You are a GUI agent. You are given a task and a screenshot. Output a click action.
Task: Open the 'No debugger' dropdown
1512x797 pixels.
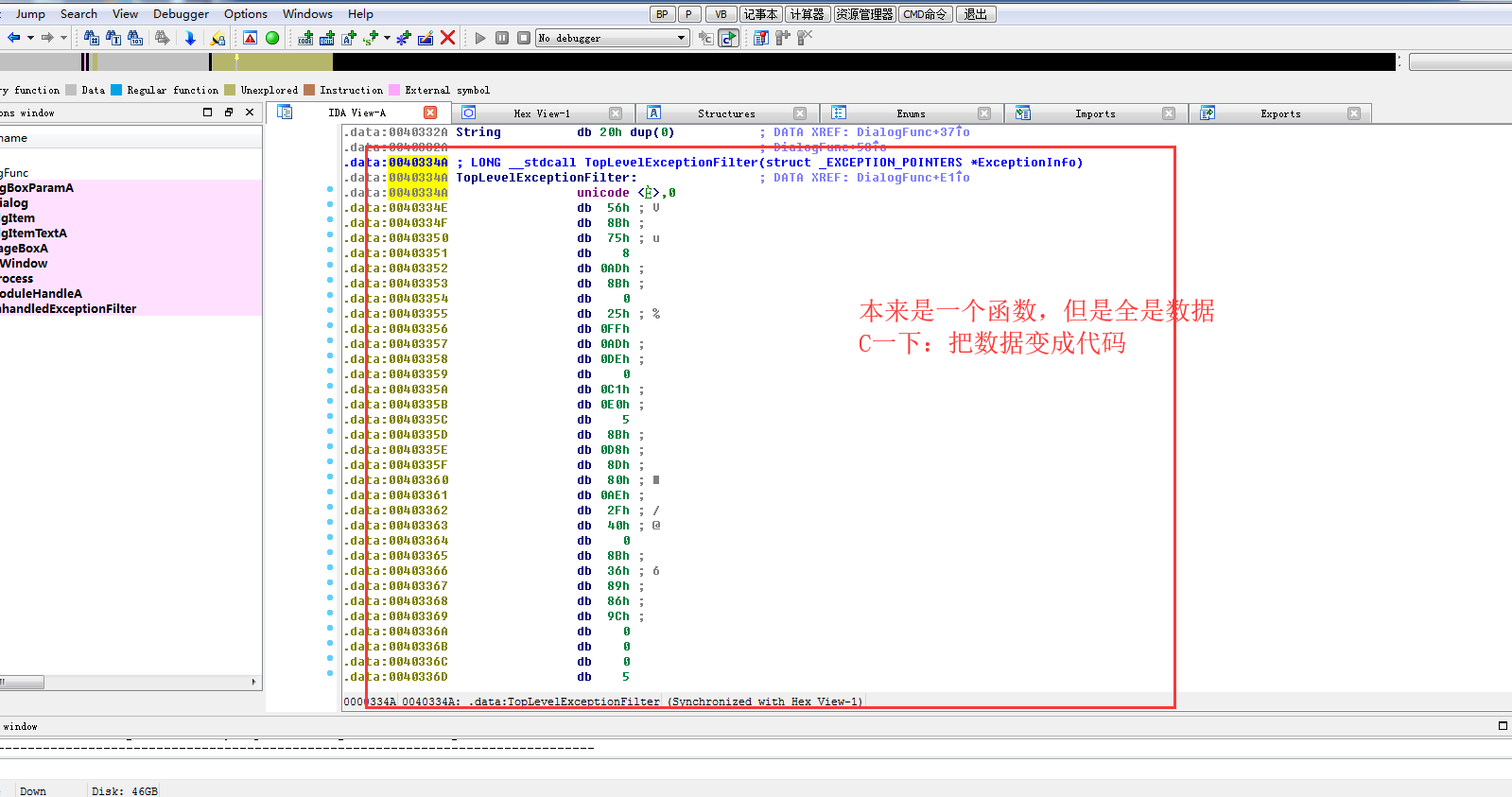(612, 38)
